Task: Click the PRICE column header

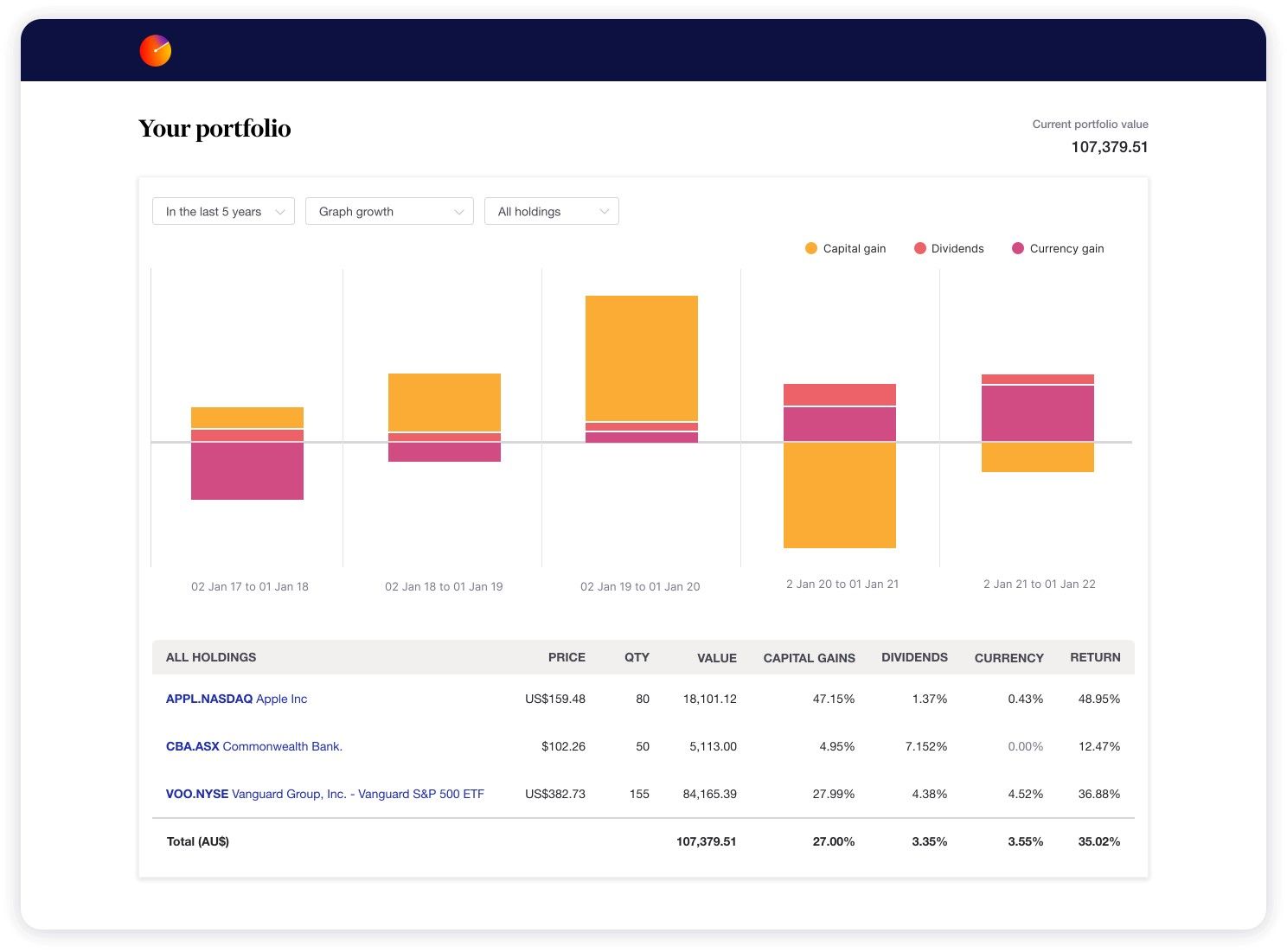Action: (567, 657)
